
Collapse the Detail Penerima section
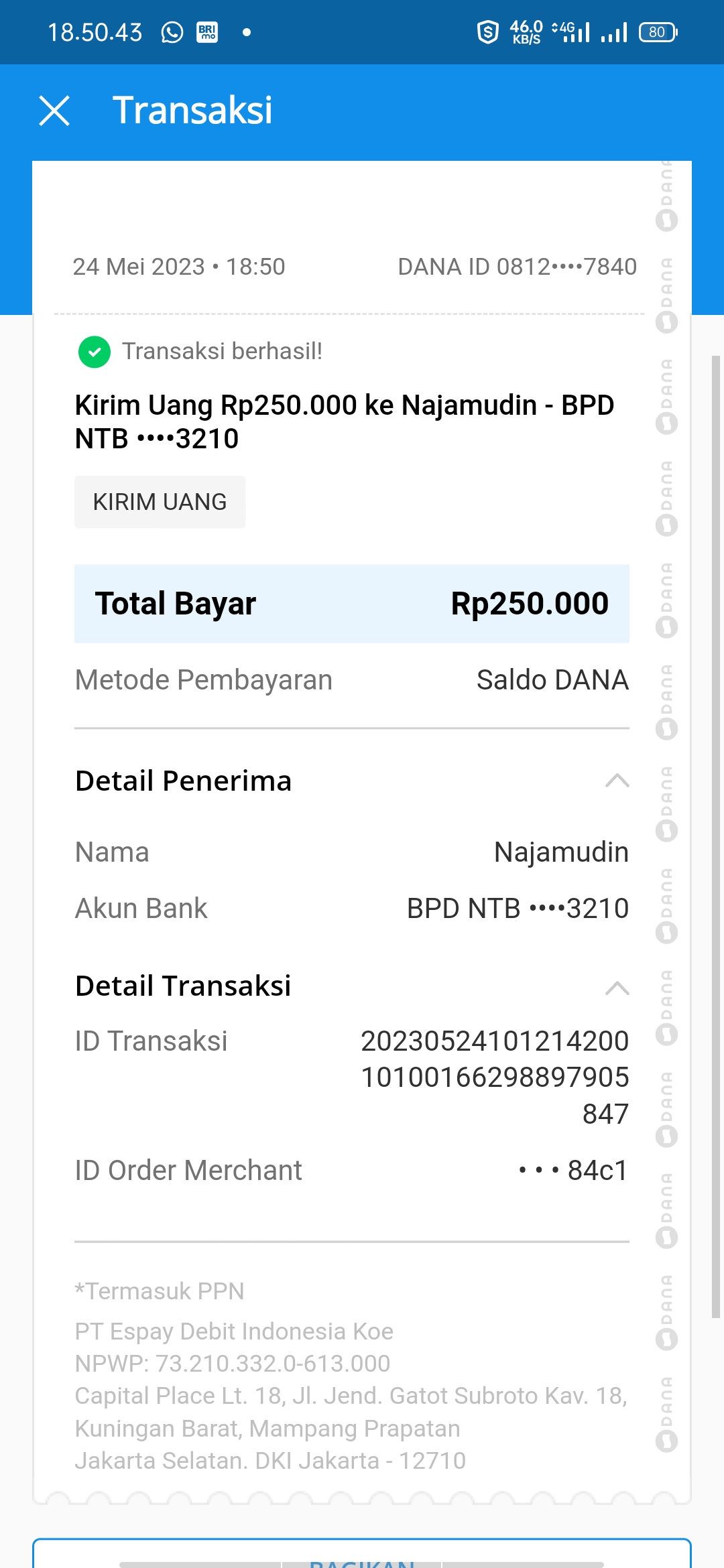click(x=617, y=781)
